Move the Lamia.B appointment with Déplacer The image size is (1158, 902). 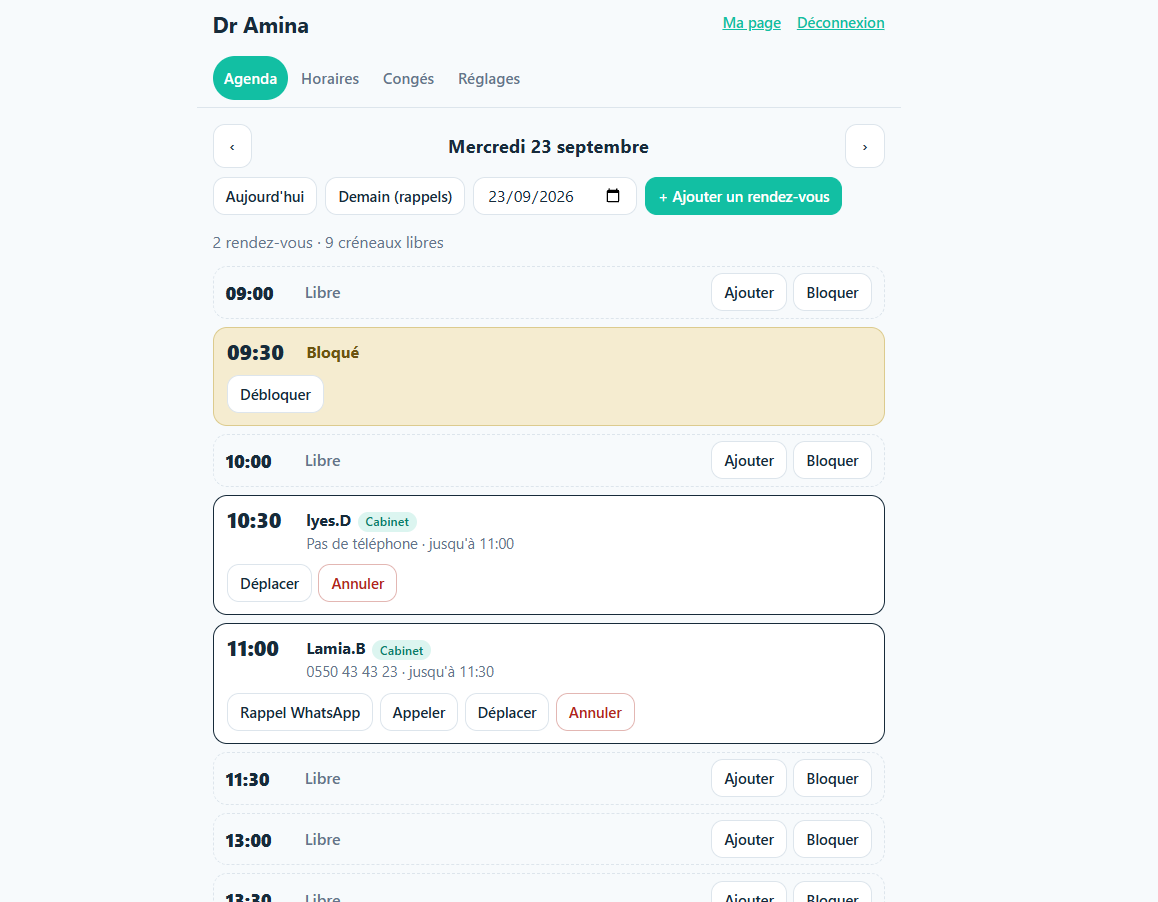click(507, 712)
